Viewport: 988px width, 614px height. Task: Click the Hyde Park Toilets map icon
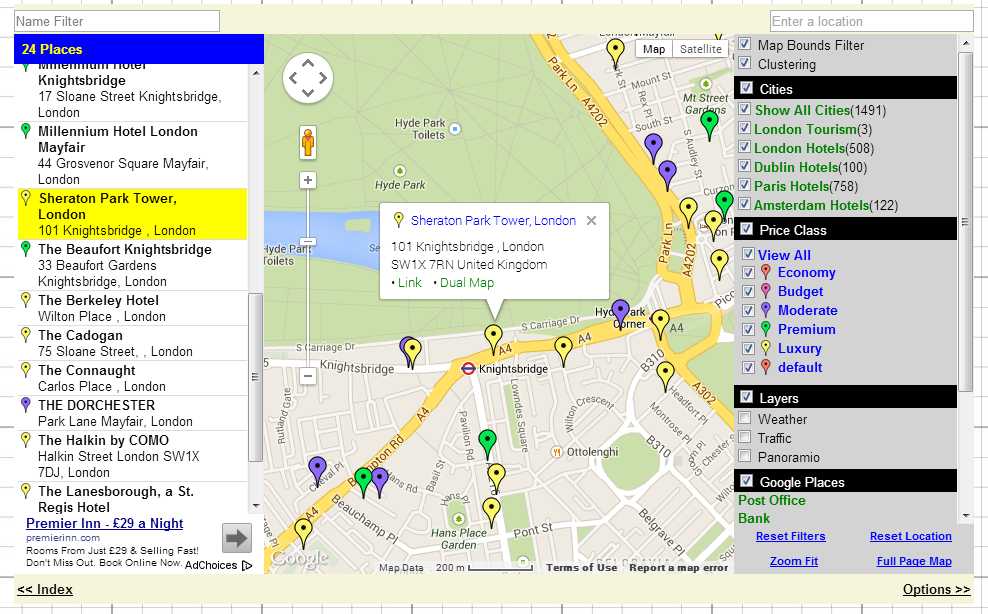pos(455,129)
